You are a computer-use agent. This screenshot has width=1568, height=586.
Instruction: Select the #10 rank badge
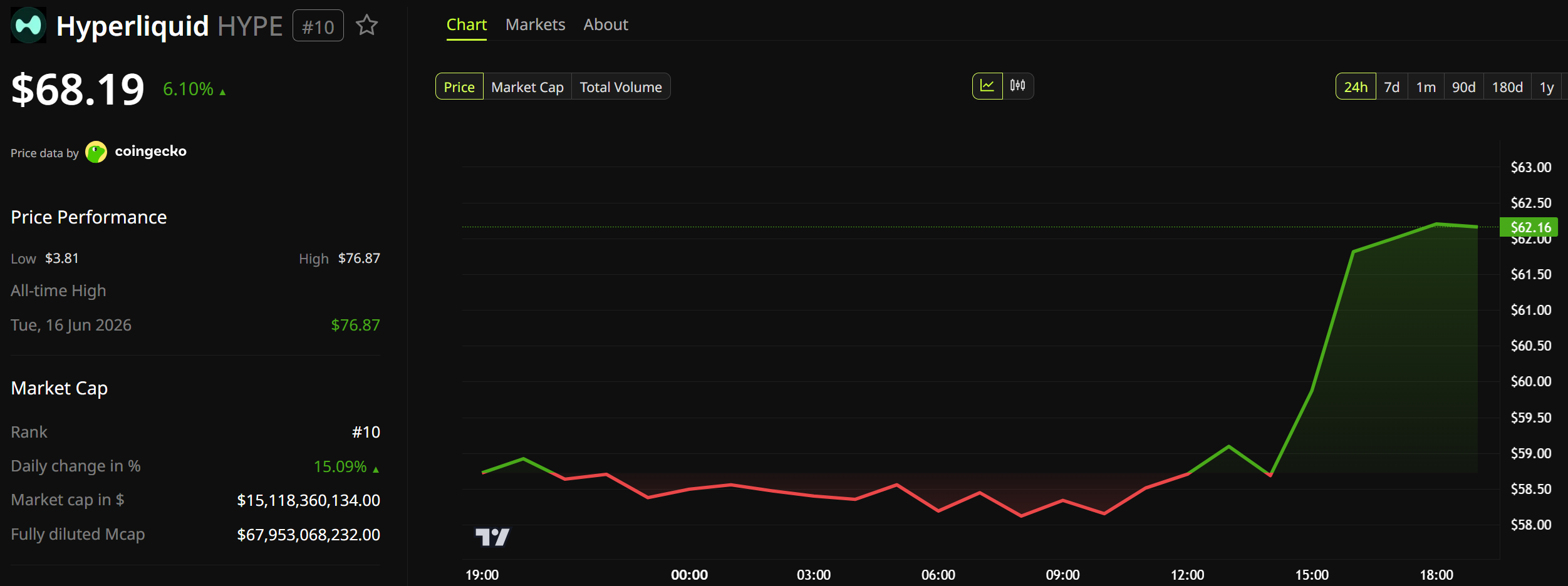pyautogui.click(x=318, y=26)
